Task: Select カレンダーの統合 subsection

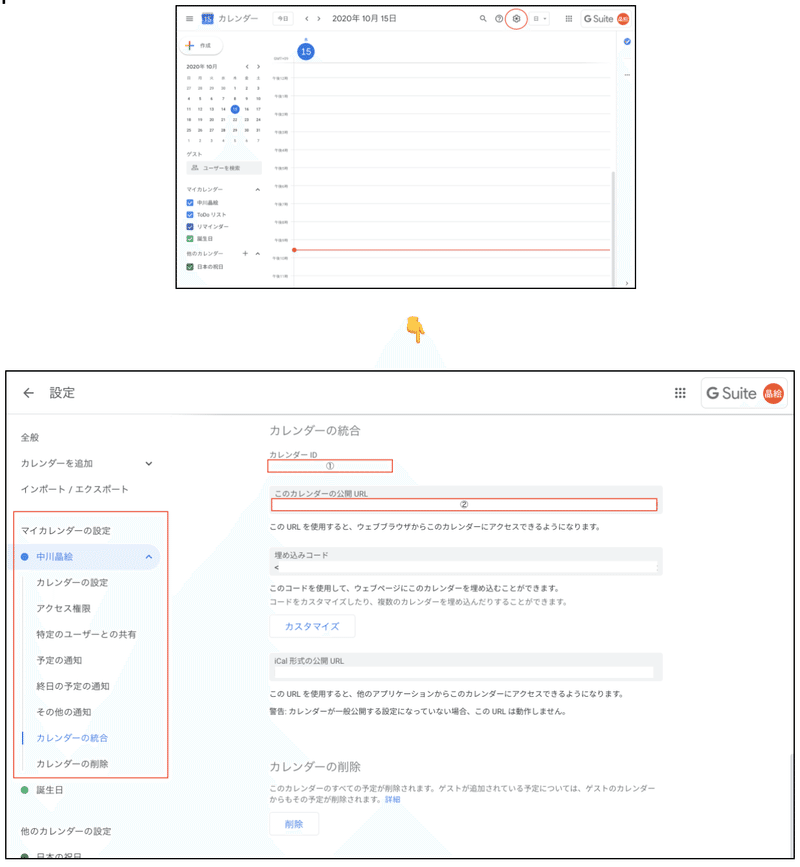Action: coord(72,738)
